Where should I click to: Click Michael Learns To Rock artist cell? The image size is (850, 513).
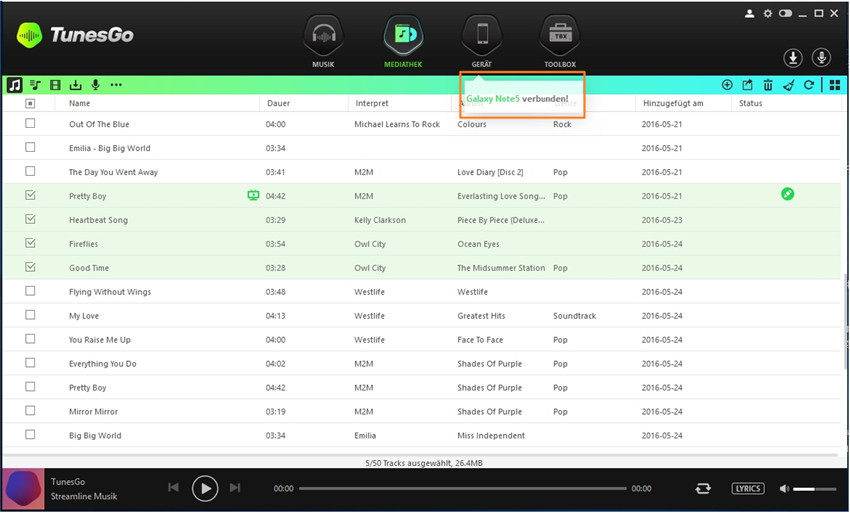[x=397, y=124]
